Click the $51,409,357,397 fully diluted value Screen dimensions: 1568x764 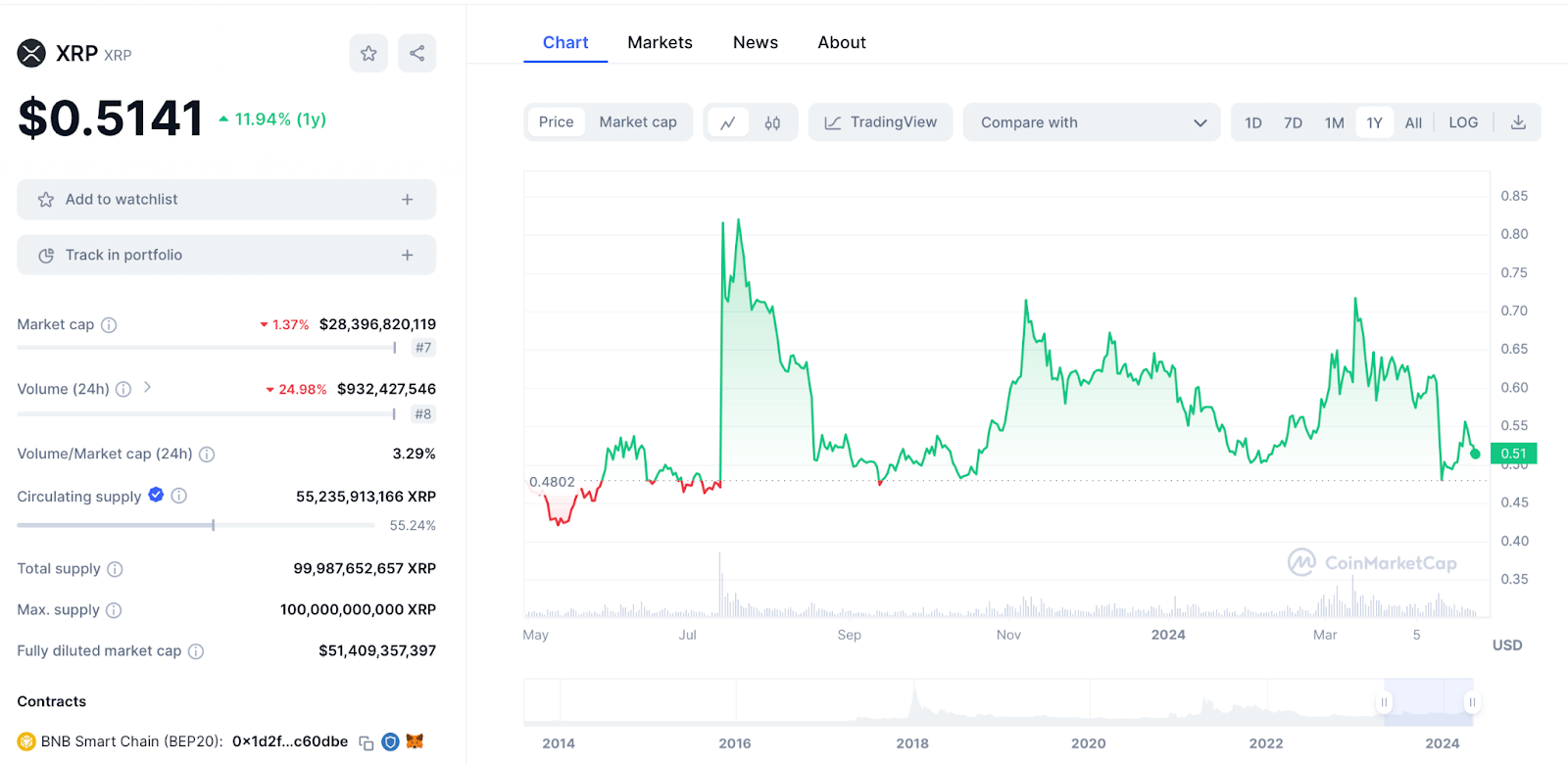pyautogui.click(x=377, y=650)
